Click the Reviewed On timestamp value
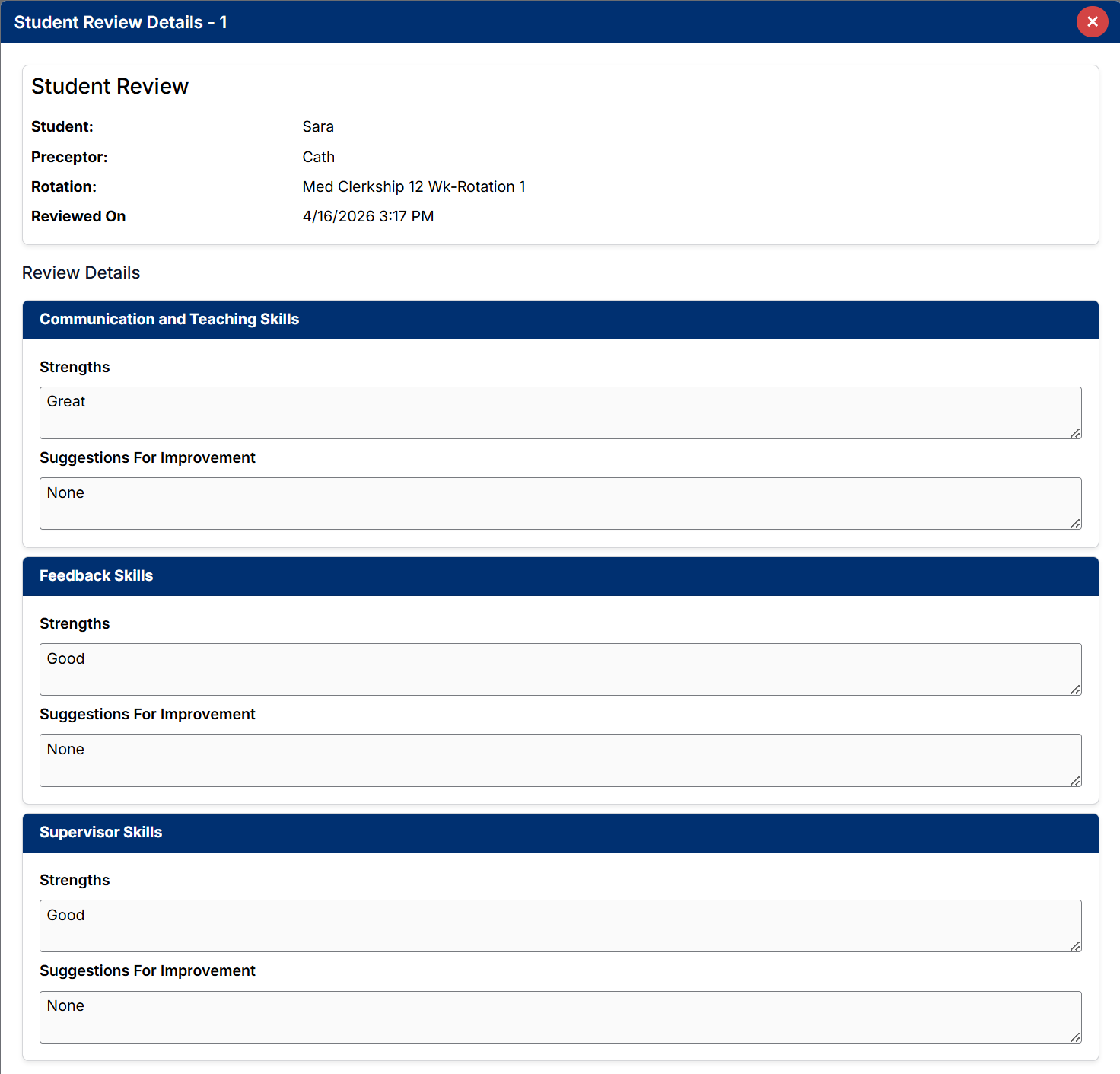Screen dimensions: 1120x1074 [367, 216]
